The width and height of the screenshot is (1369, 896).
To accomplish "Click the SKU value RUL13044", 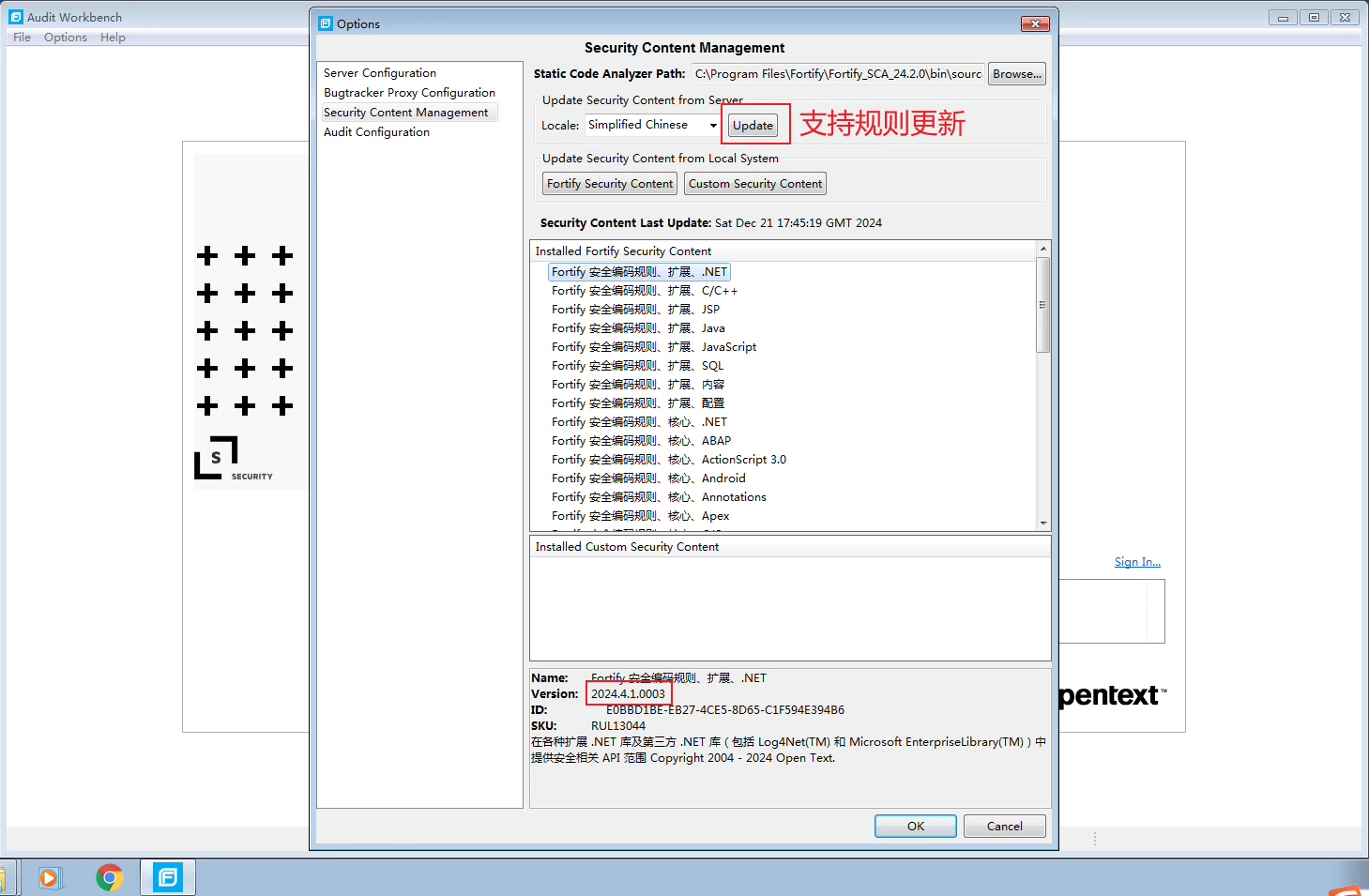I will click(x=618, y=726).
